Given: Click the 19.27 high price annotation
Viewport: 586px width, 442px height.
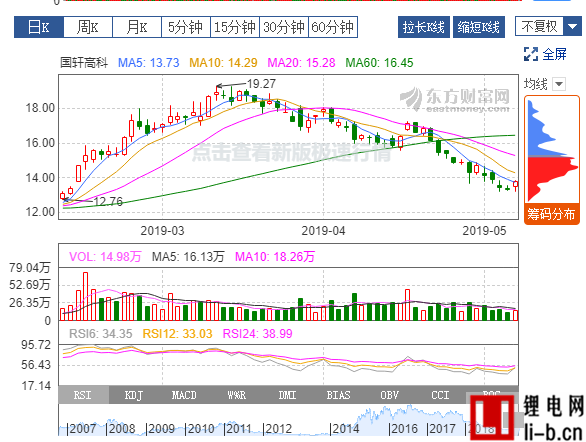Looking at the screenshot, I should pyautogui.click(x=261, y=84).
